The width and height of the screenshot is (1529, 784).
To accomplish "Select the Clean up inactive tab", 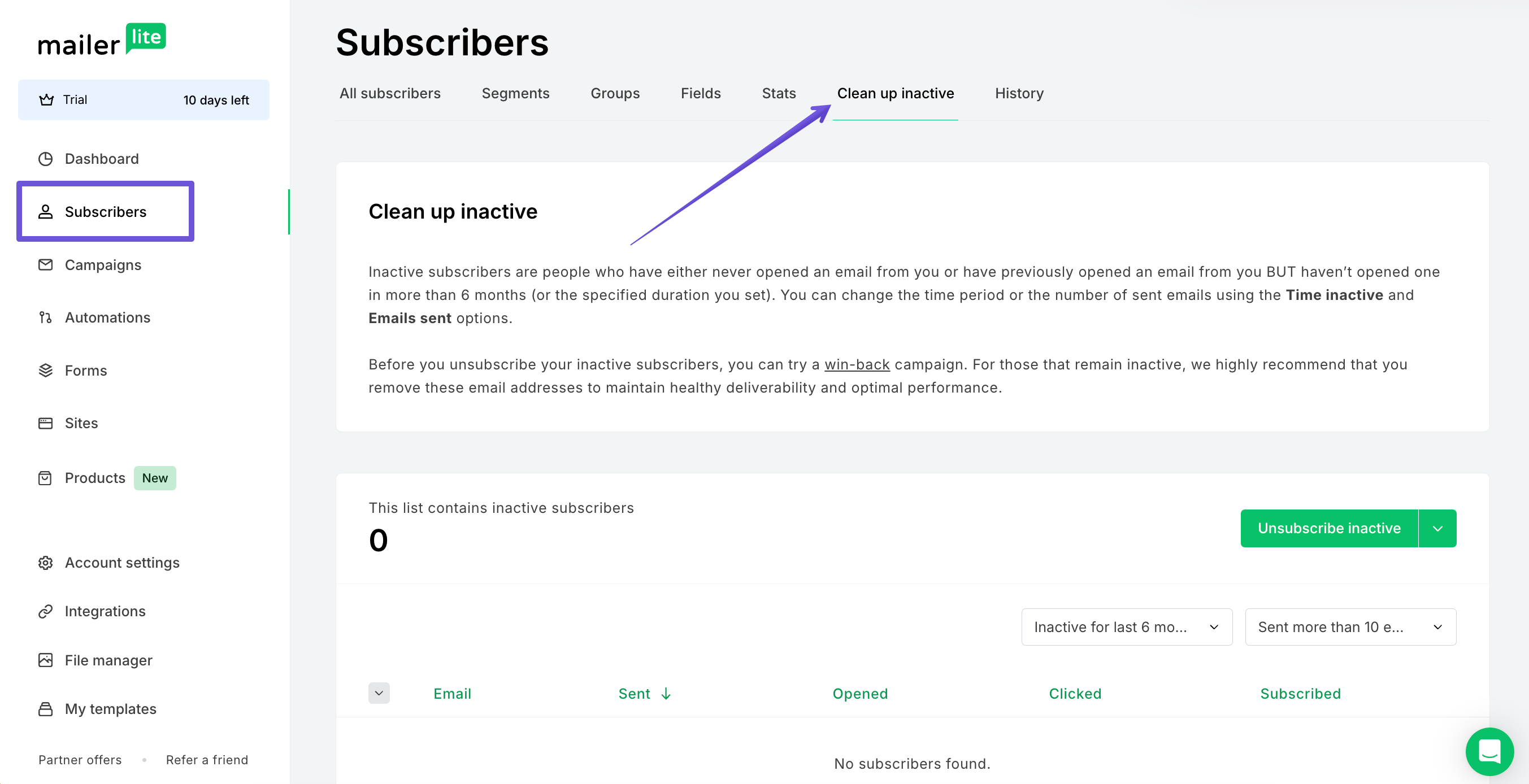I will 895,93.
